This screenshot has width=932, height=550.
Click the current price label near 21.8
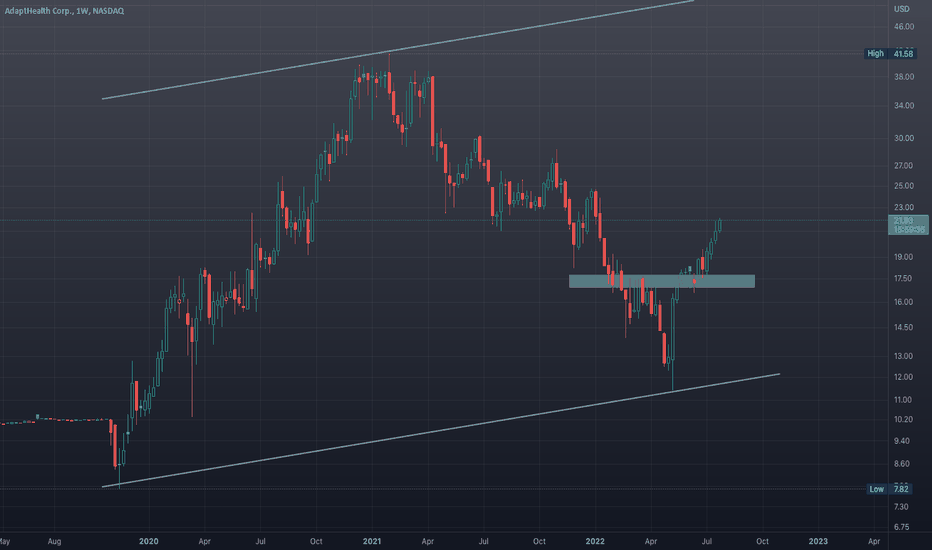pos(908,225)
